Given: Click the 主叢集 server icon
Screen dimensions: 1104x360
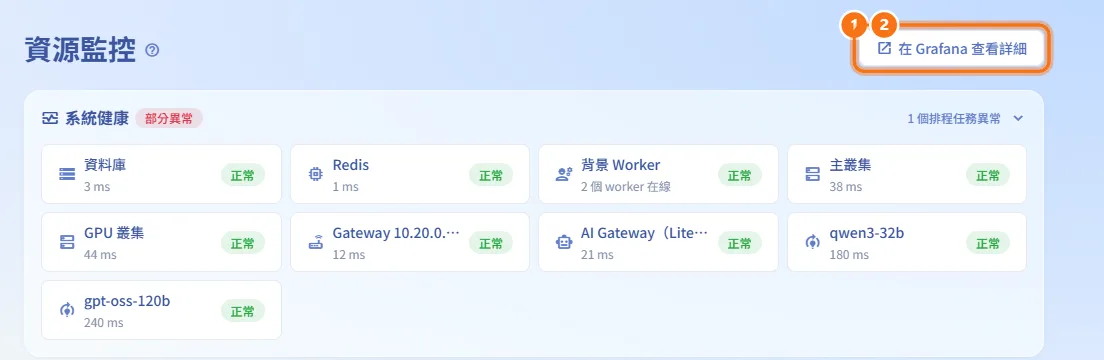Looking at the screenshot, I should 813,174.
